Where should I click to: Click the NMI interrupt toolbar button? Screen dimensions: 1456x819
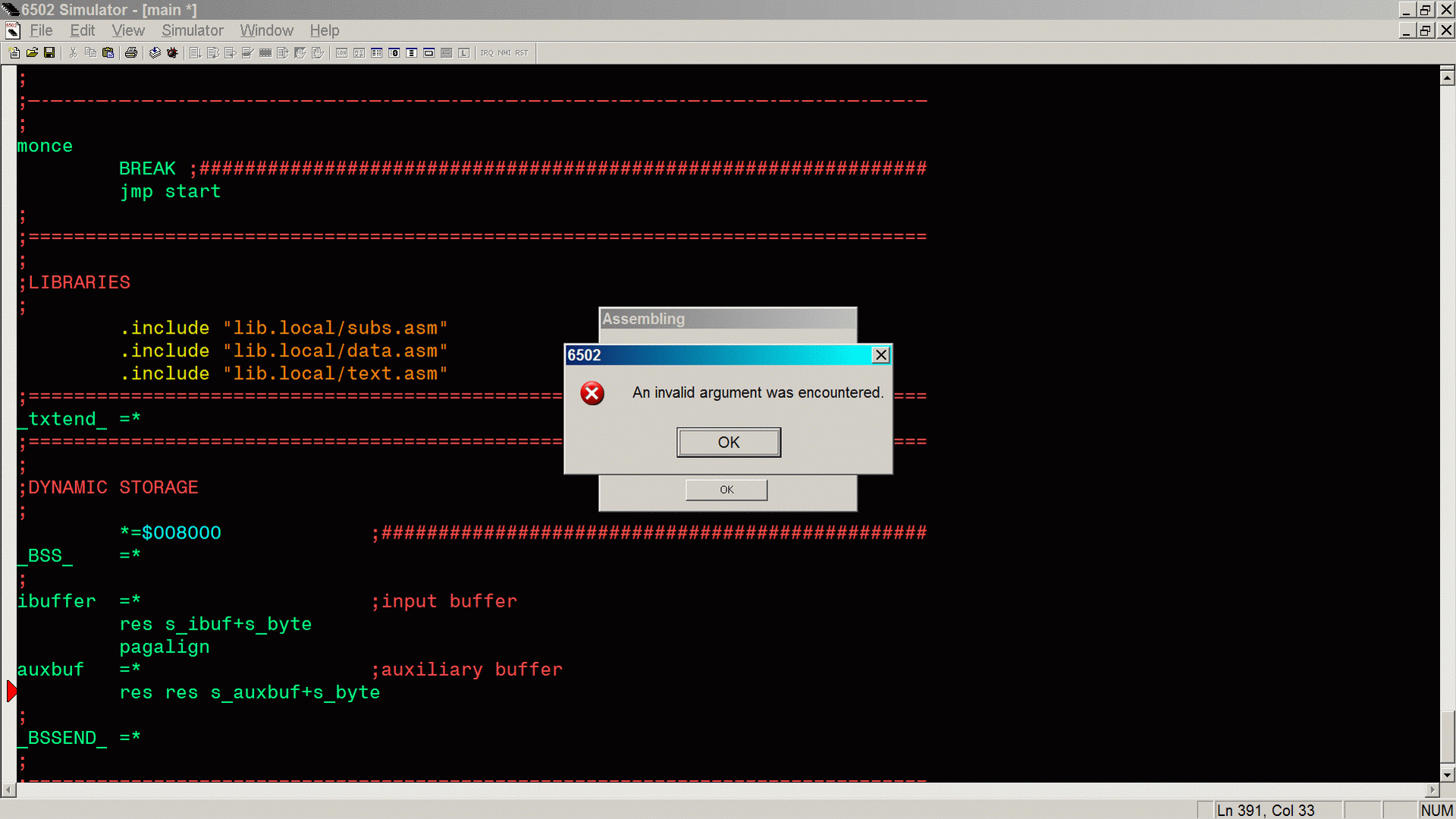tap(504, 53)
